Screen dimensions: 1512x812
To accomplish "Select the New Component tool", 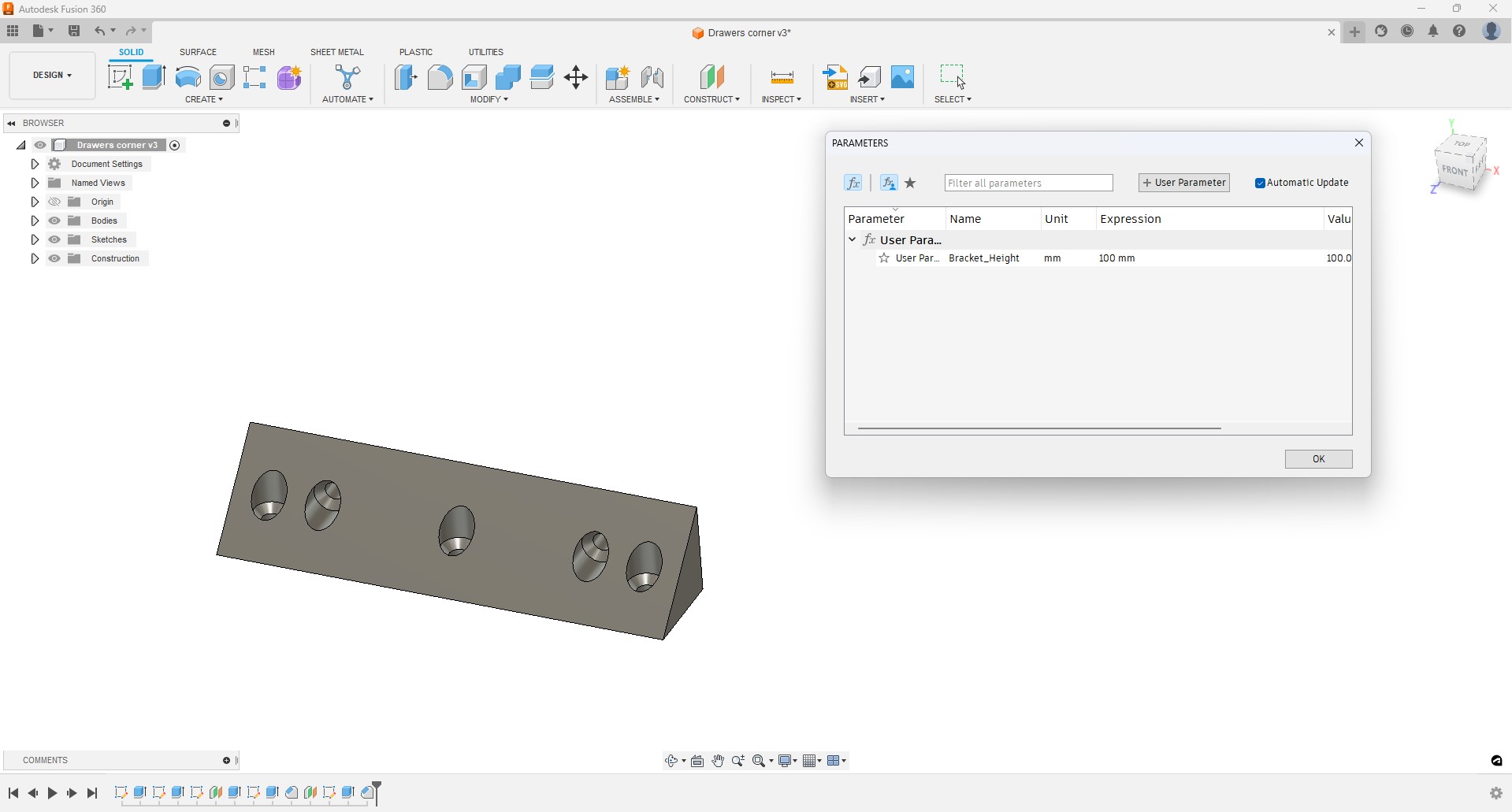I will 618,77.
